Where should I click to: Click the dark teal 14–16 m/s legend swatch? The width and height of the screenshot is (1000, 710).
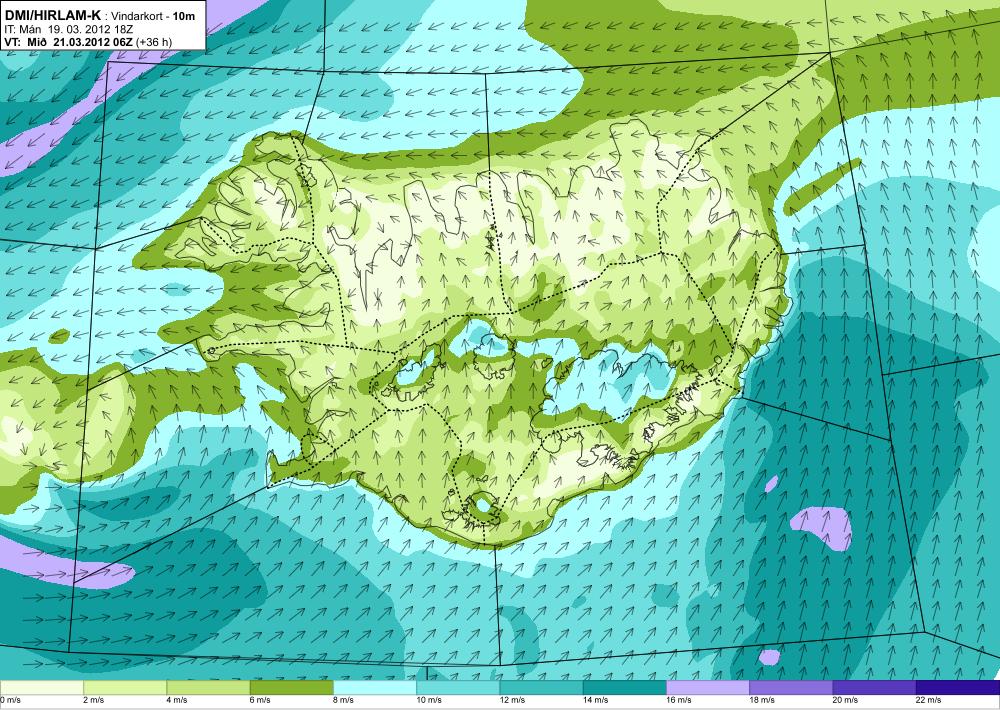pos(625,688)
